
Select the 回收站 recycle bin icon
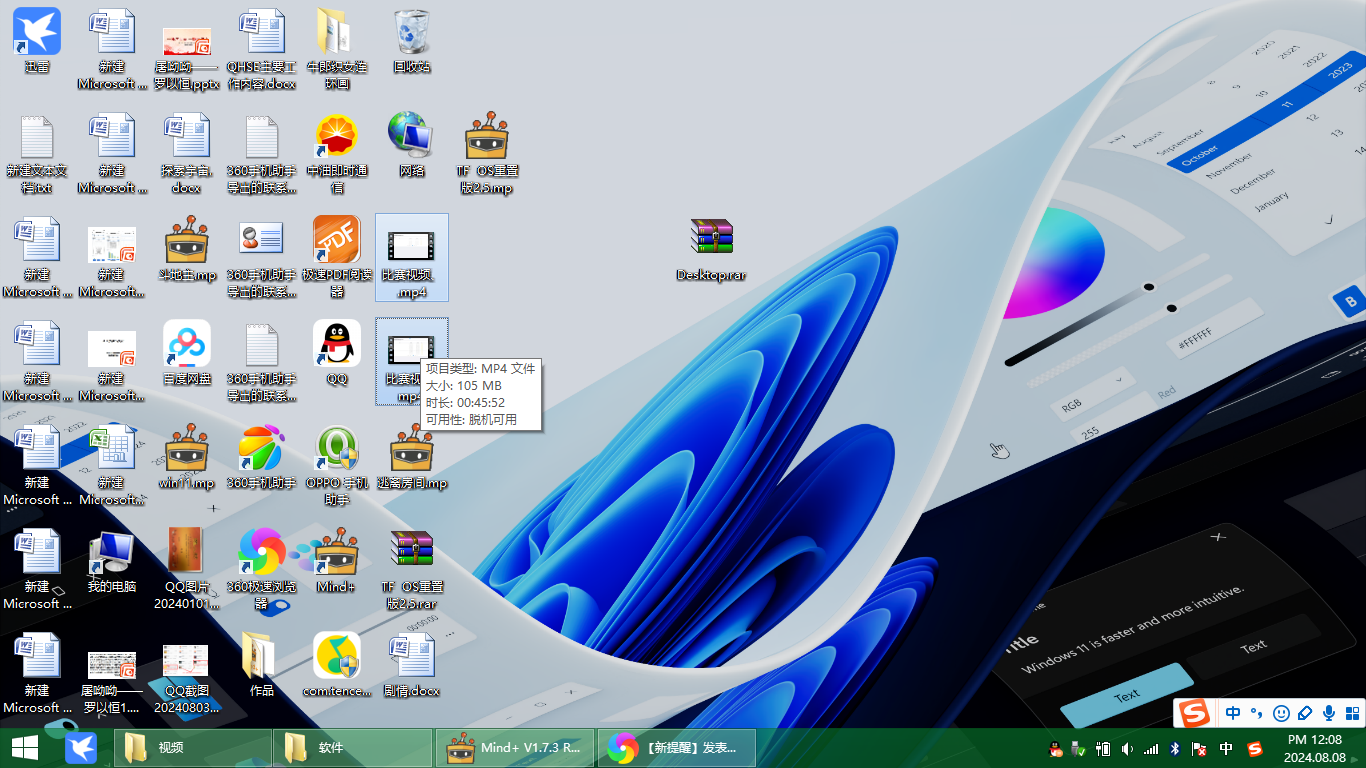pos(411,41)
